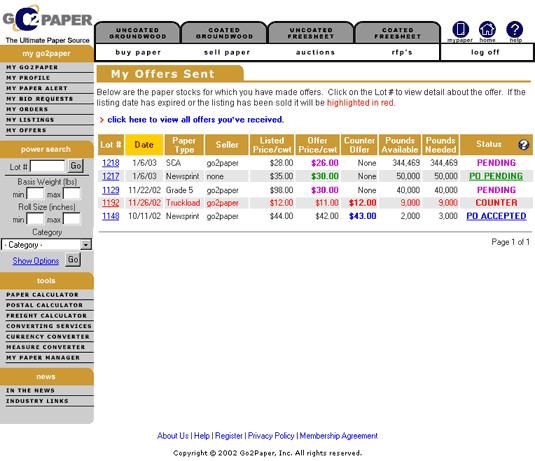Click the Membership Agreement footer link

[338, 436]
